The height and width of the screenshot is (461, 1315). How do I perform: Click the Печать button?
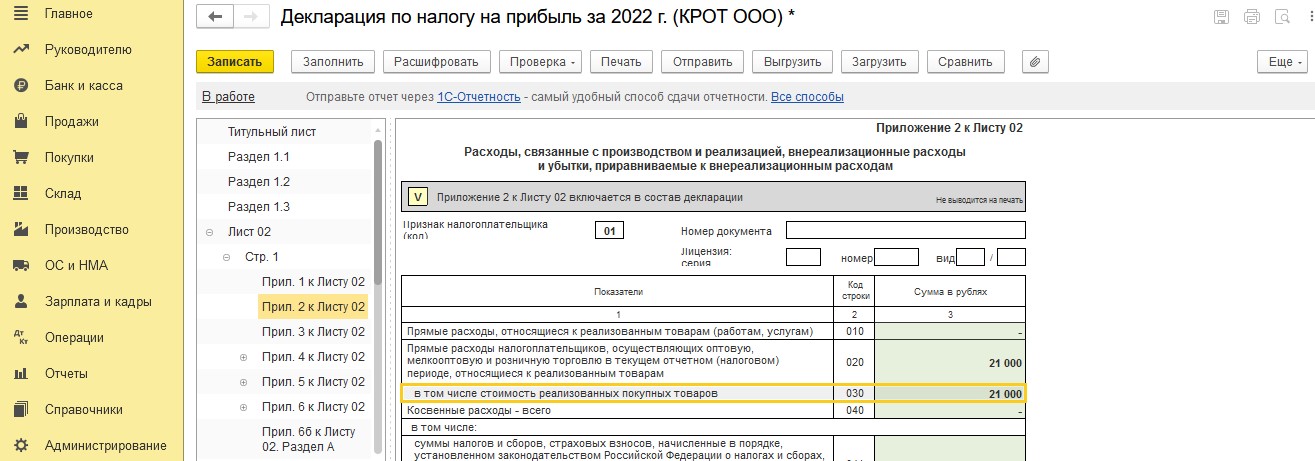click(x=620, y=61)
